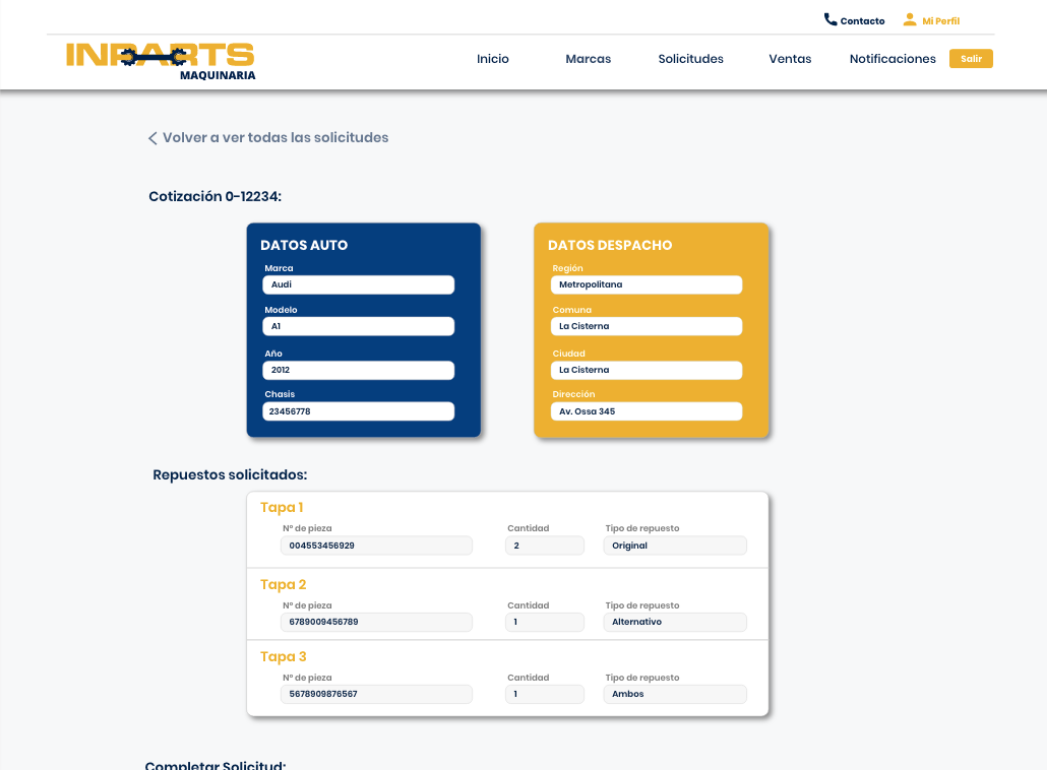Click the phone icon beside Contacto
This screenshot has height=770, width=1047.
click(830, 20)
